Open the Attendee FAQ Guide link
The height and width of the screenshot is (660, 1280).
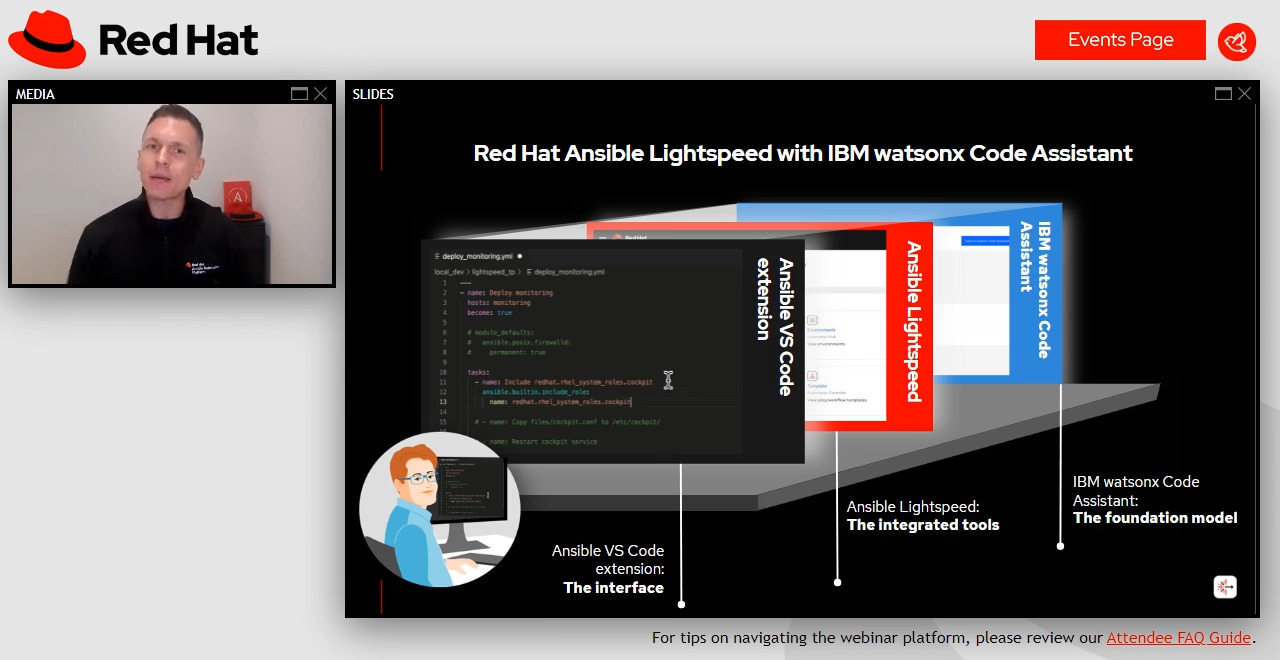point(1178,638)
